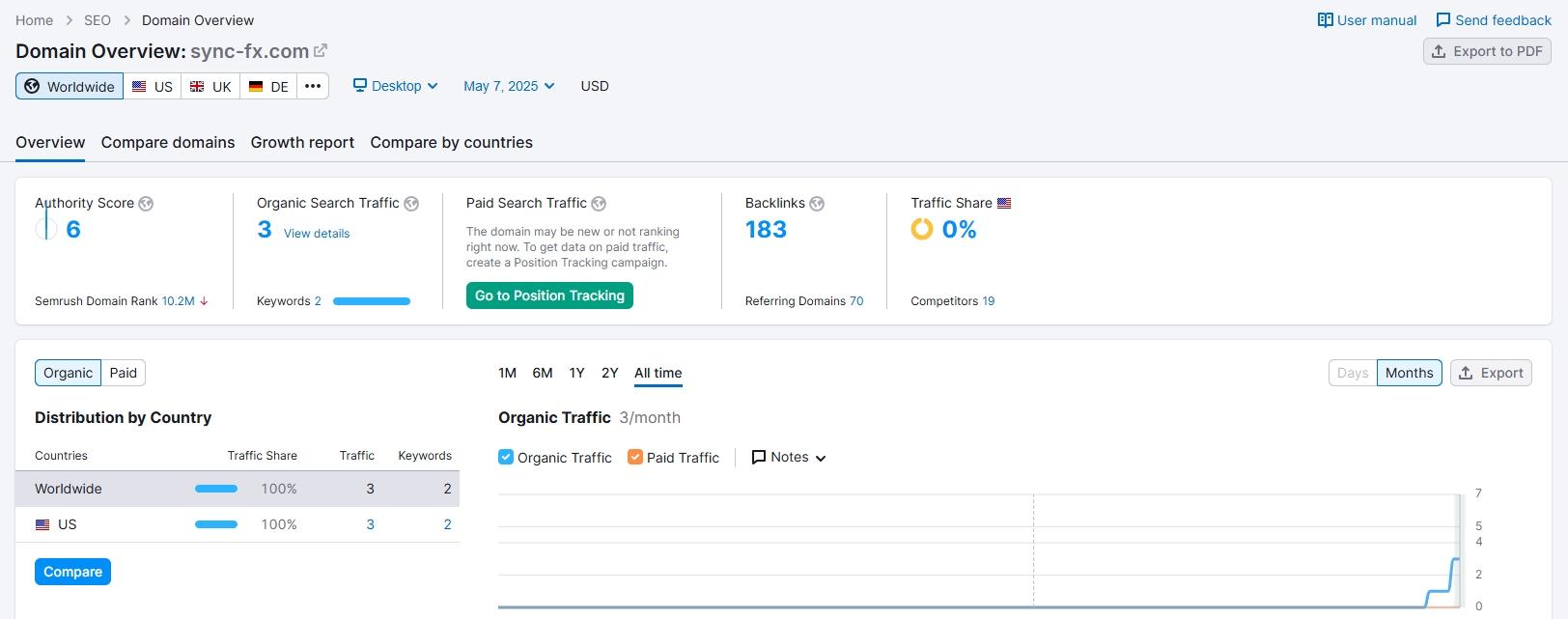Open the Overview tab
The height and width of the screenshot is (619, 1568).
50,142
